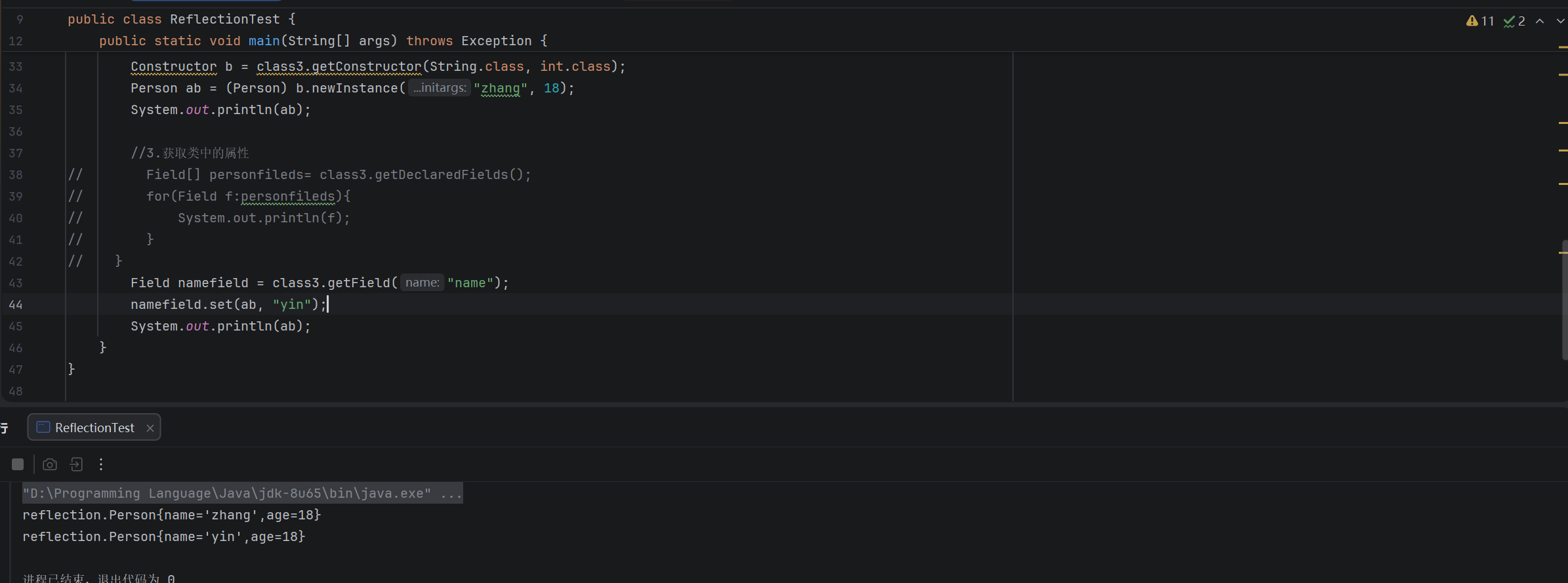1568x583 pixels.
Task: Click line number 47 in gutter
Action: [16, 369]
